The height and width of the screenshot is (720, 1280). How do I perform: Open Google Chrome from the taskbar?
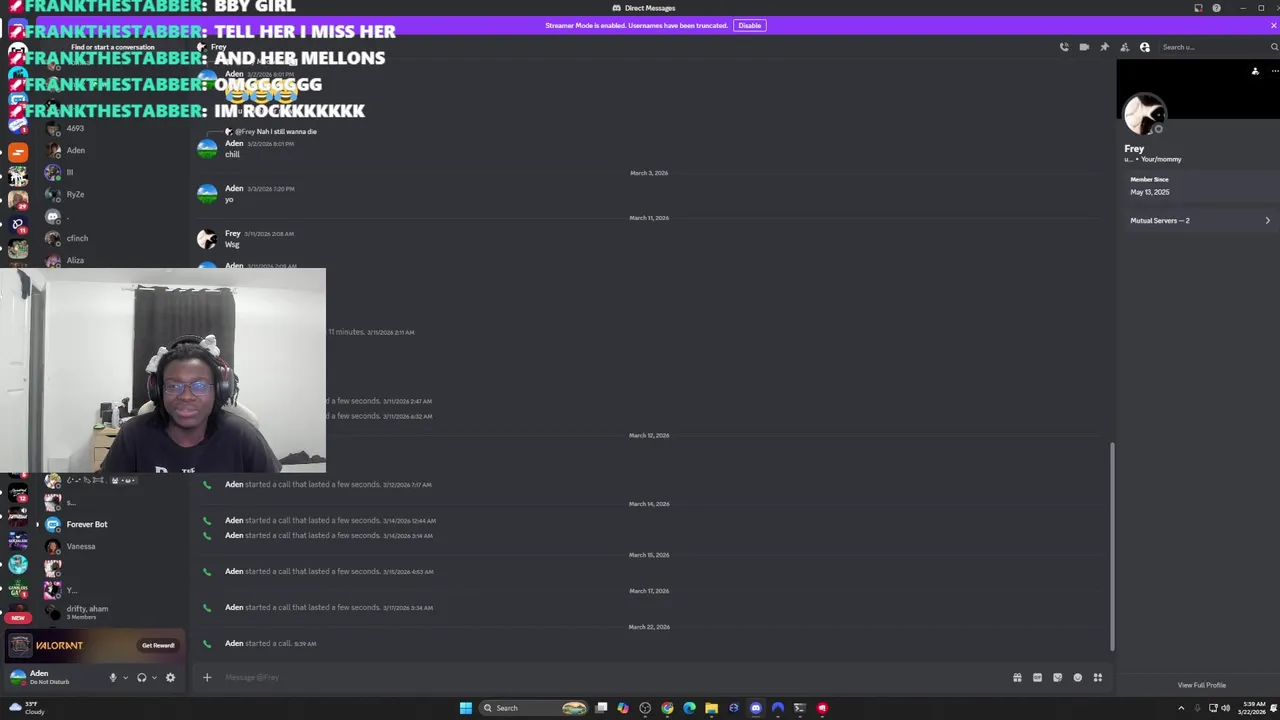tap(667, 708)
